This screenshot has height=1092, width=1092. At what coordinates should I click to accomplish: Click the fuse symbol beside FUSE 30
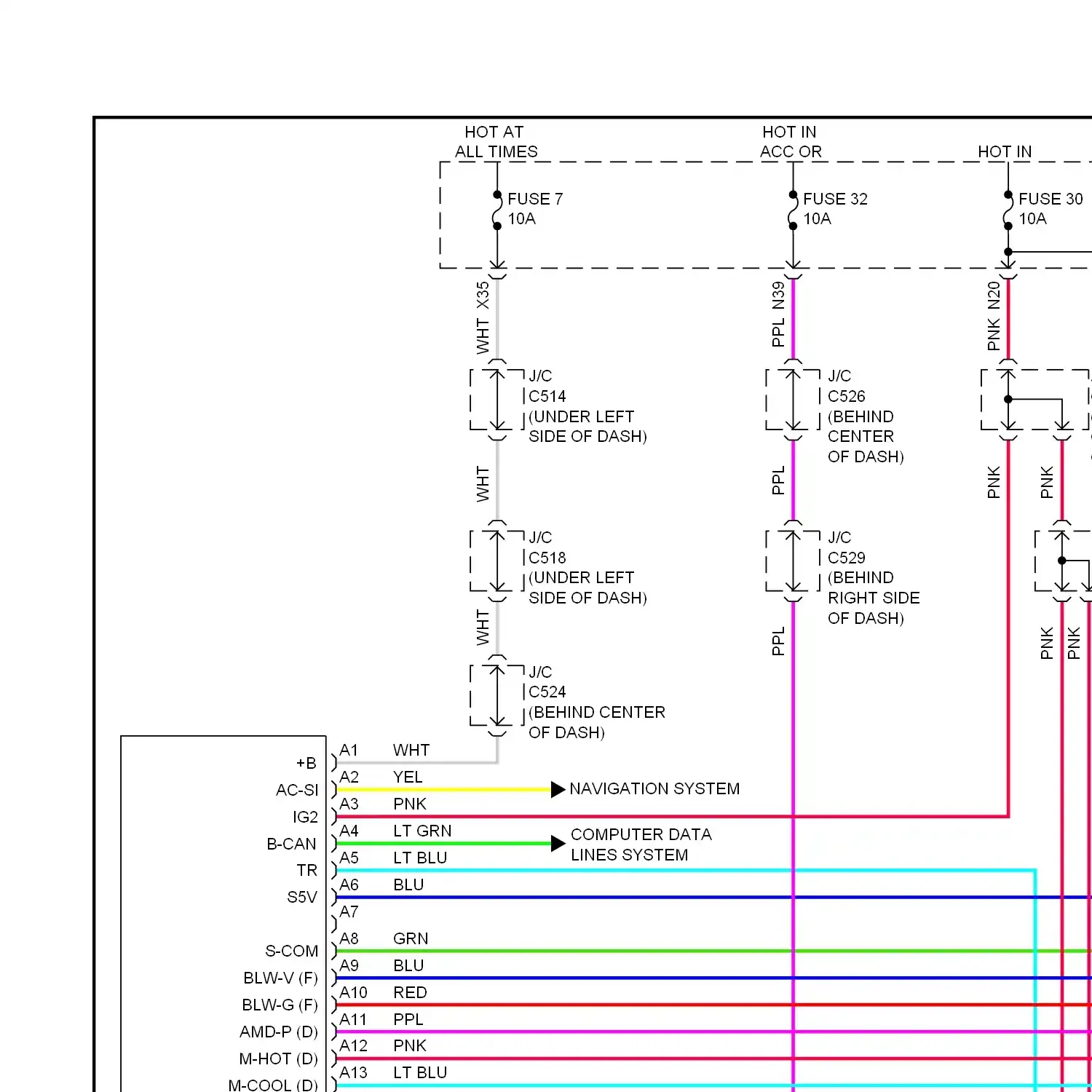click(1008, 210)
